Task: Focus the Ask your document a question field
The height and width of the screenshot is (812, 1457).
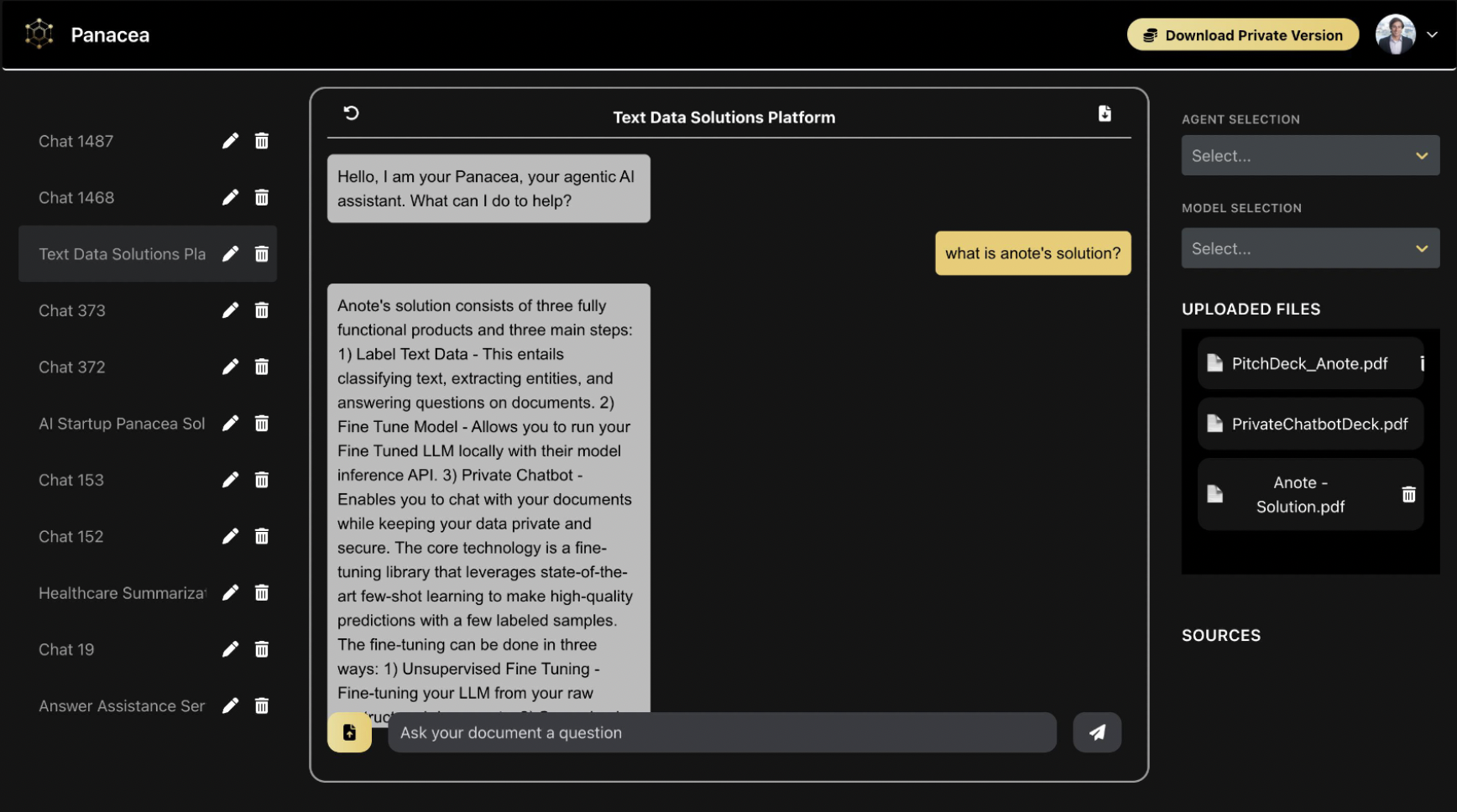Action: click(x=722, y=732)
